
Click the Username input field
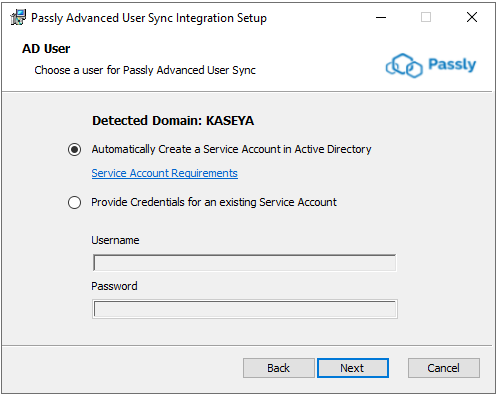pos(245,263)
